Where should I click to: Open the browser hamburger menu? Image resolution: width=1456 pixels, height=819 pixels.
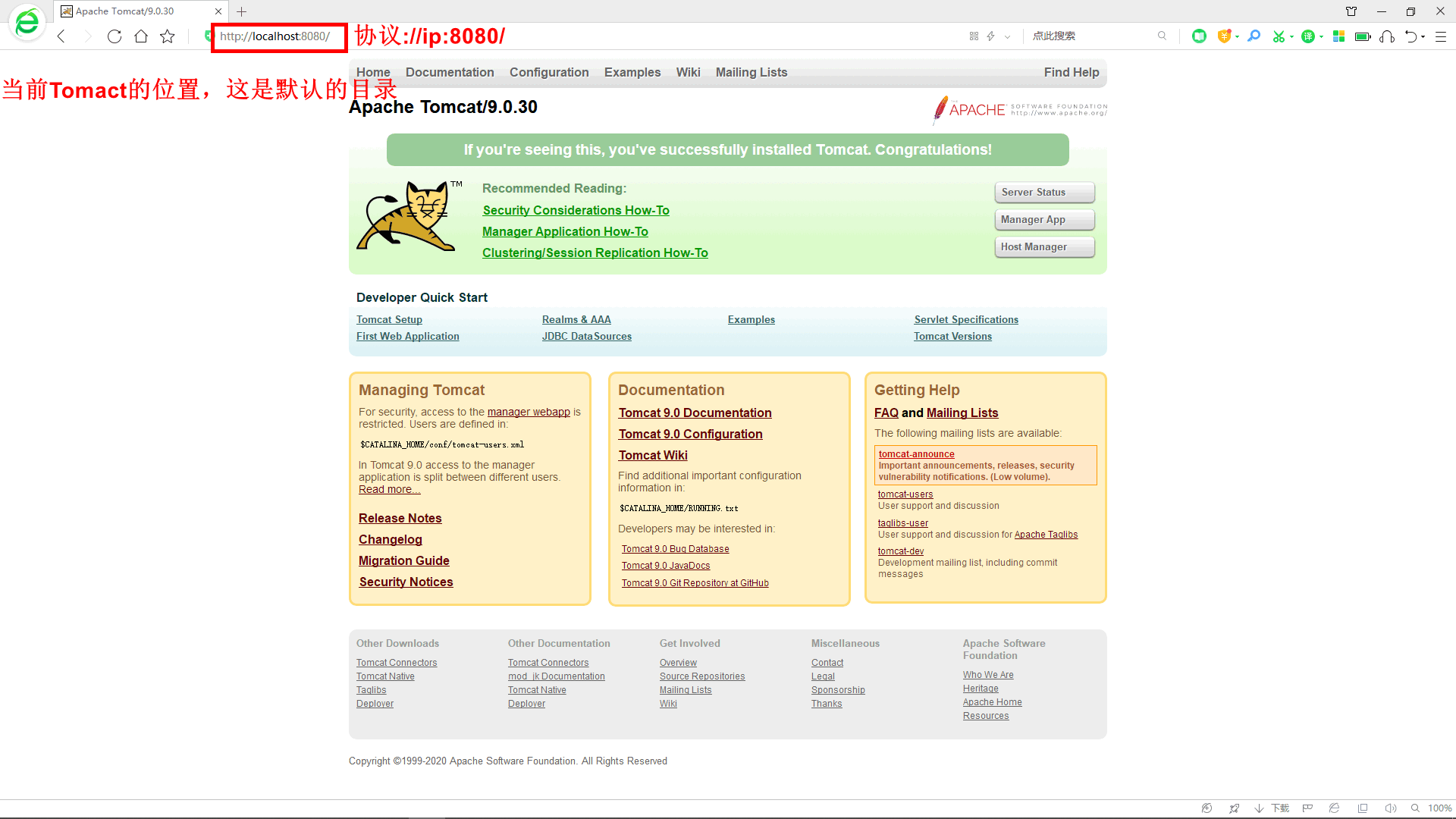click(1441, 36)
